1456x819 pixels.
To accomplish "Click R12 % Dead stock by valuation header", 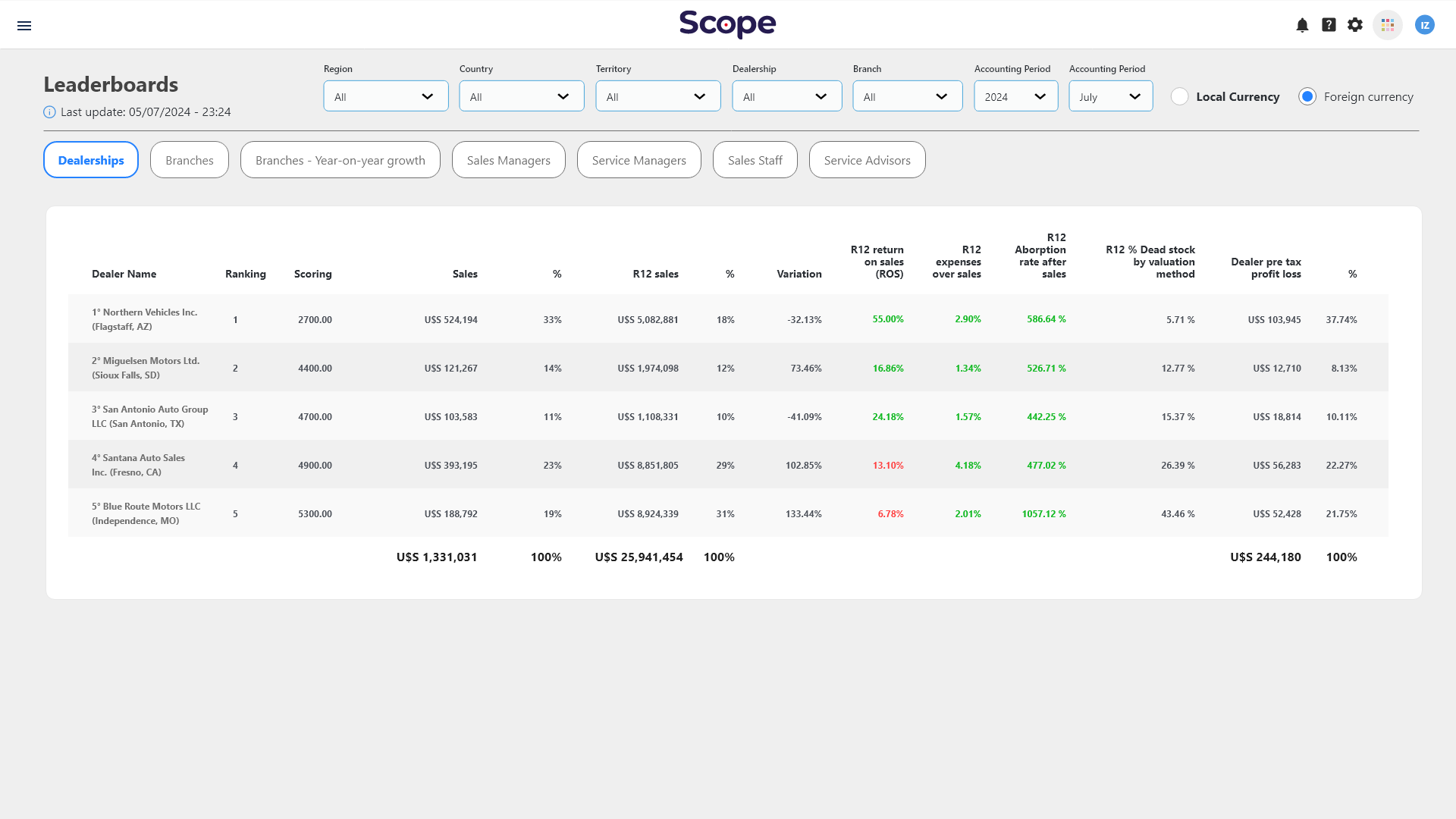I will pyautogui.click(x=1150, y=262).
